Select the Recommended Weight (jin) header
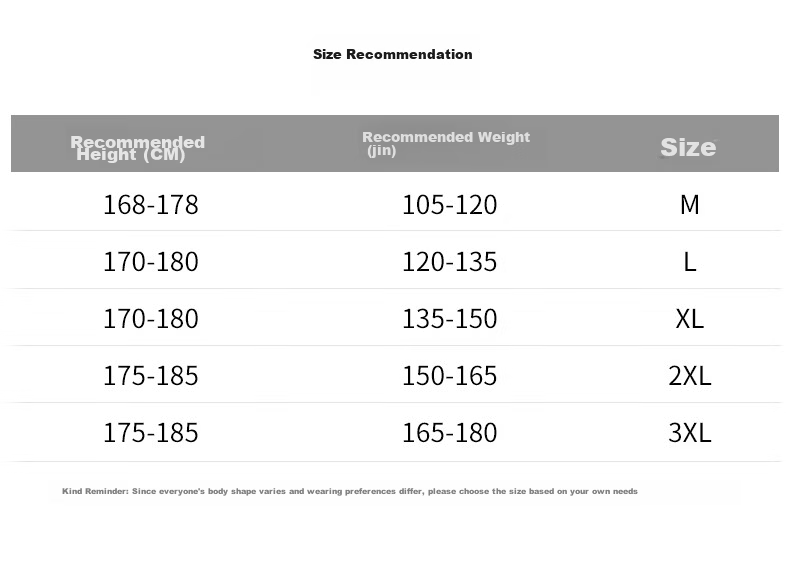The height and width of the screenshot is (567, 790). tap(446, 143)
